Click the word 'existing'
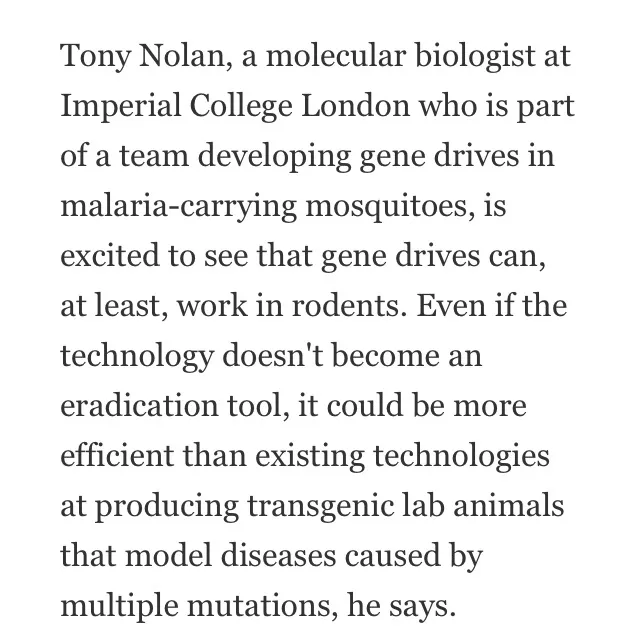The image size is (640, 642). coord(310,456)
